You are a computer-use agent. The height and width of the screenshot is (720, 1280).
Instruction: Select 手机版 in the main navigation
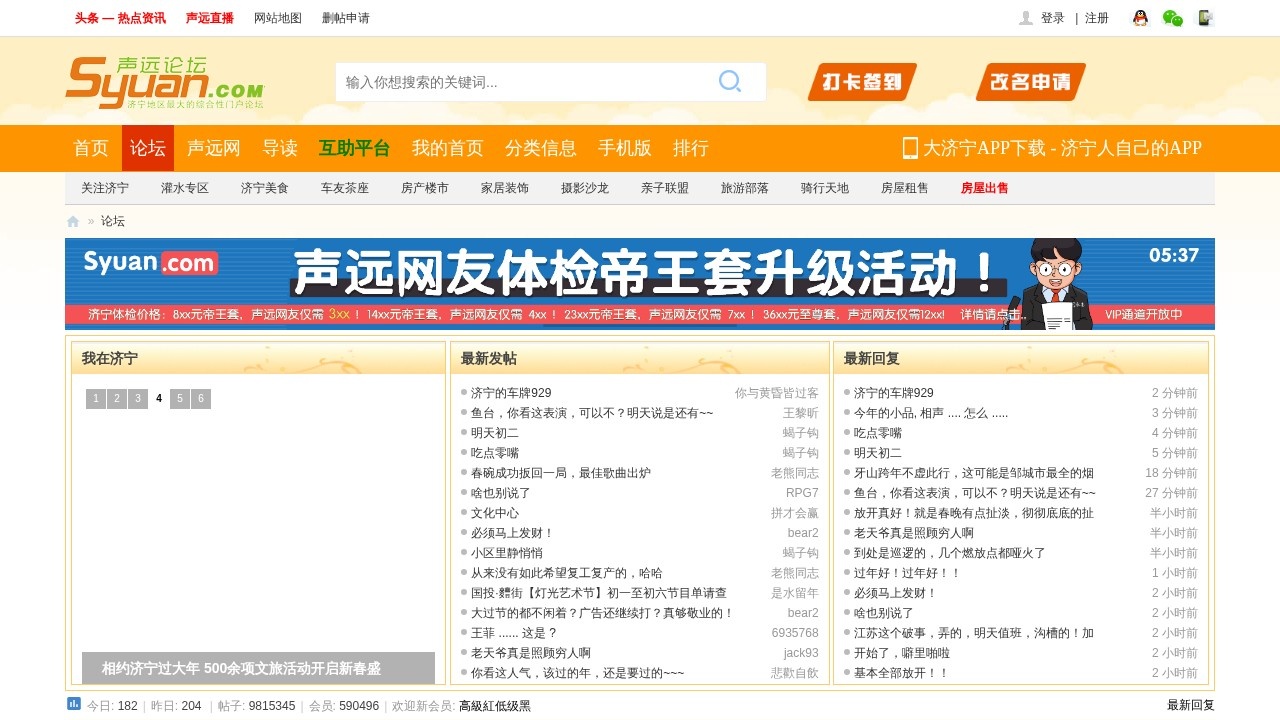point(624,148)
